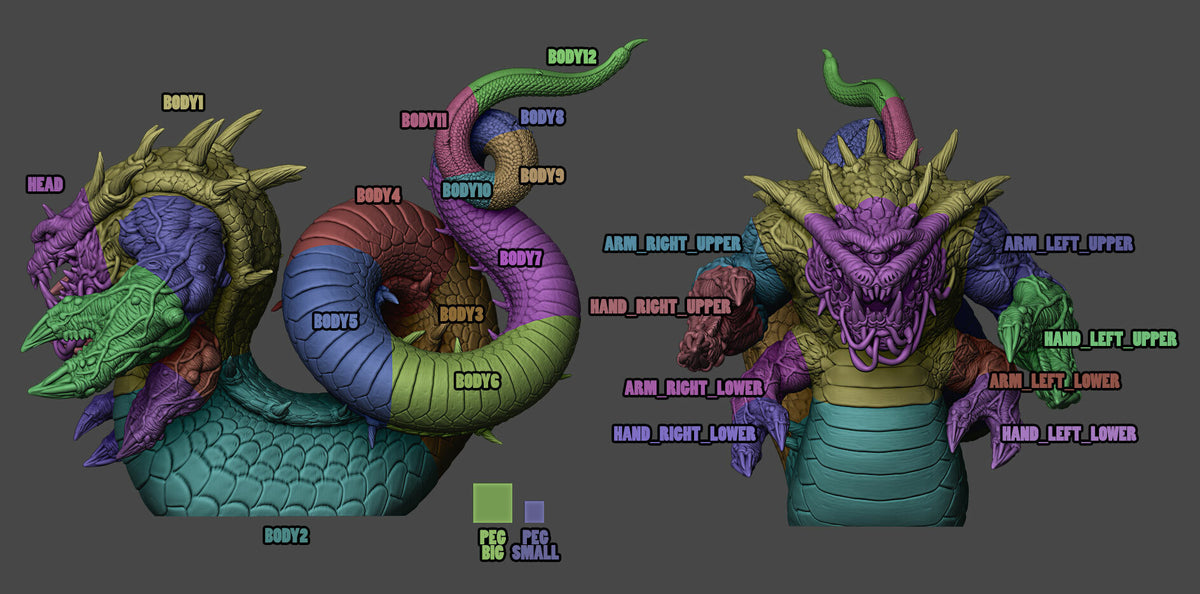Click the HAND_LEFT_UPPER label
1200x594 pixels.
pos(1110,337)
